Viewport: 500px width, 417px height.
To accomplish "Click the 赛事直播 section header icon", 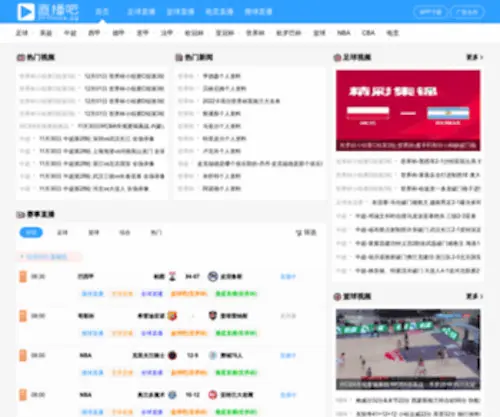I will 21,214.
